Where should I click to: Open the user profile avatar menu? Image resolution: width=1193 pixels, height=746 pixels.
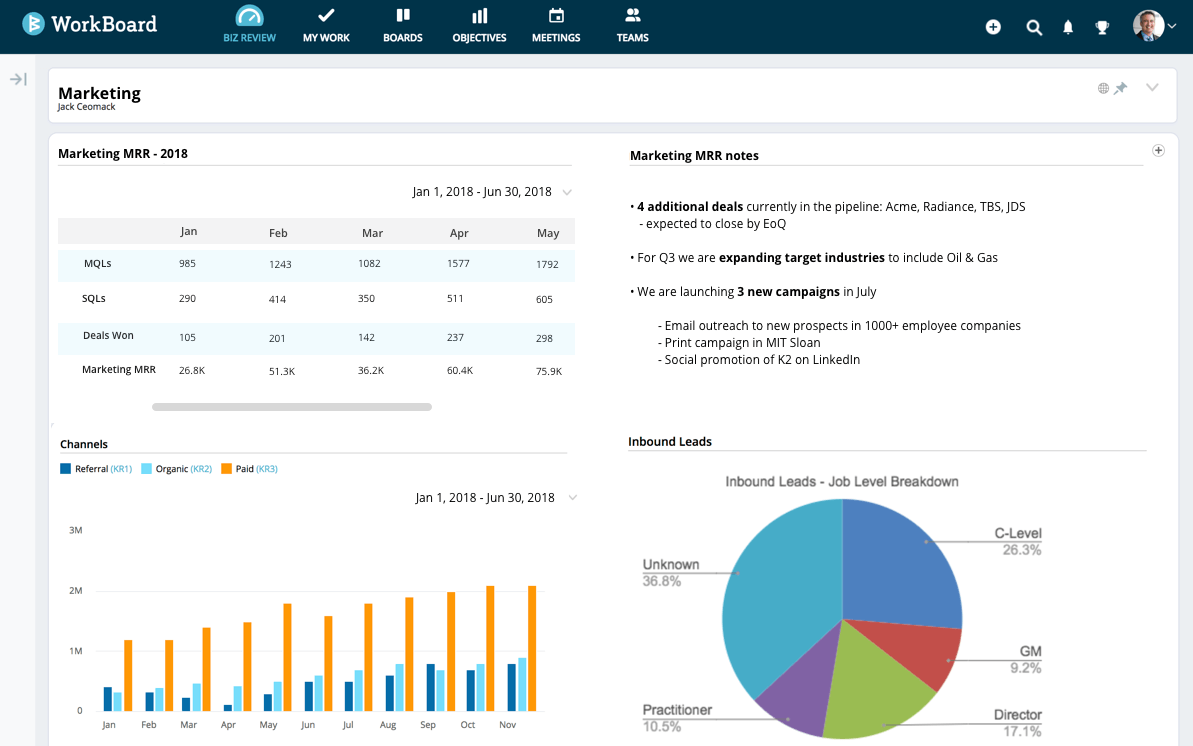[x=1149, y=26]
